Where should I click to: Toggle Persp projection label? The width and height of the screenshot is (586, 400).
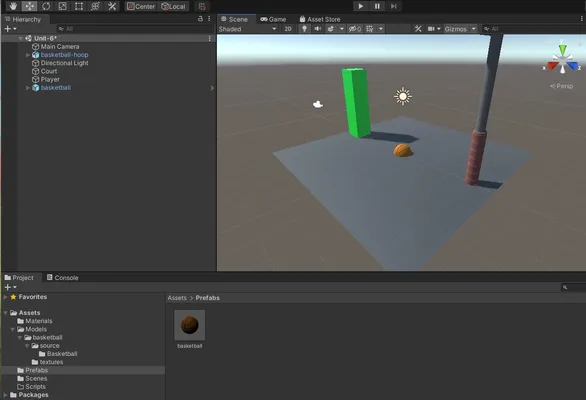pyautogui.click(x=562, y=86)
